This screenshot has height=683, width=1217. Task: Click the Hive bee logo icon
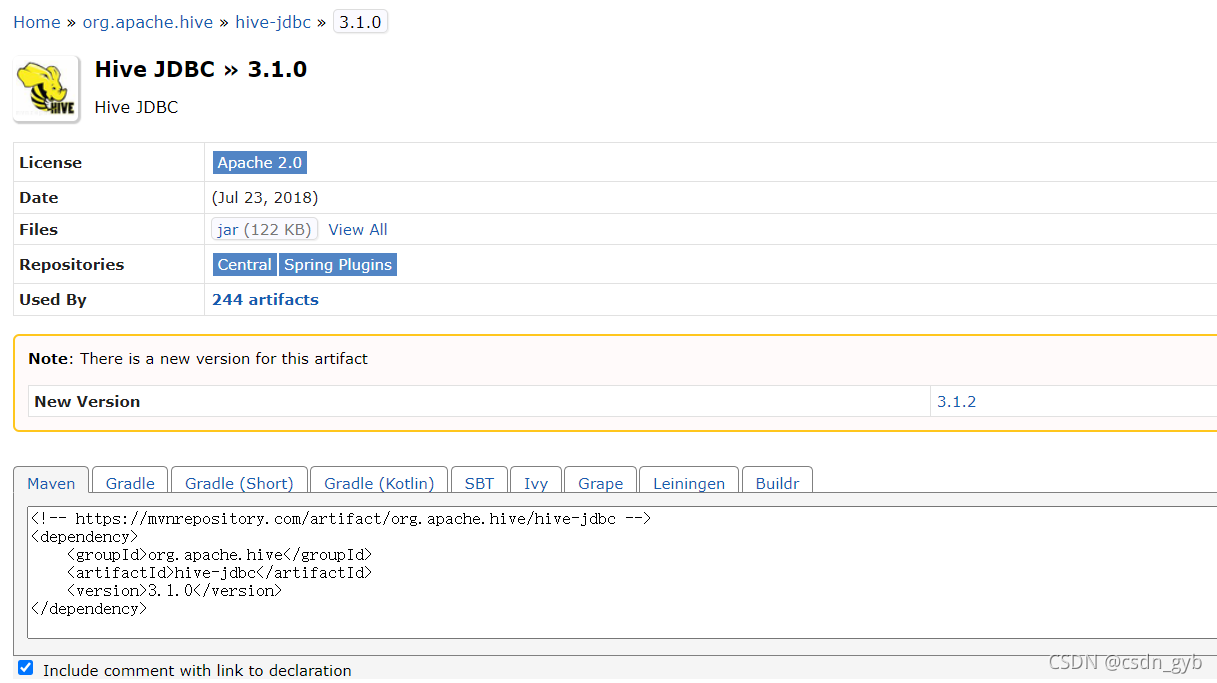(x=46, y=89)
